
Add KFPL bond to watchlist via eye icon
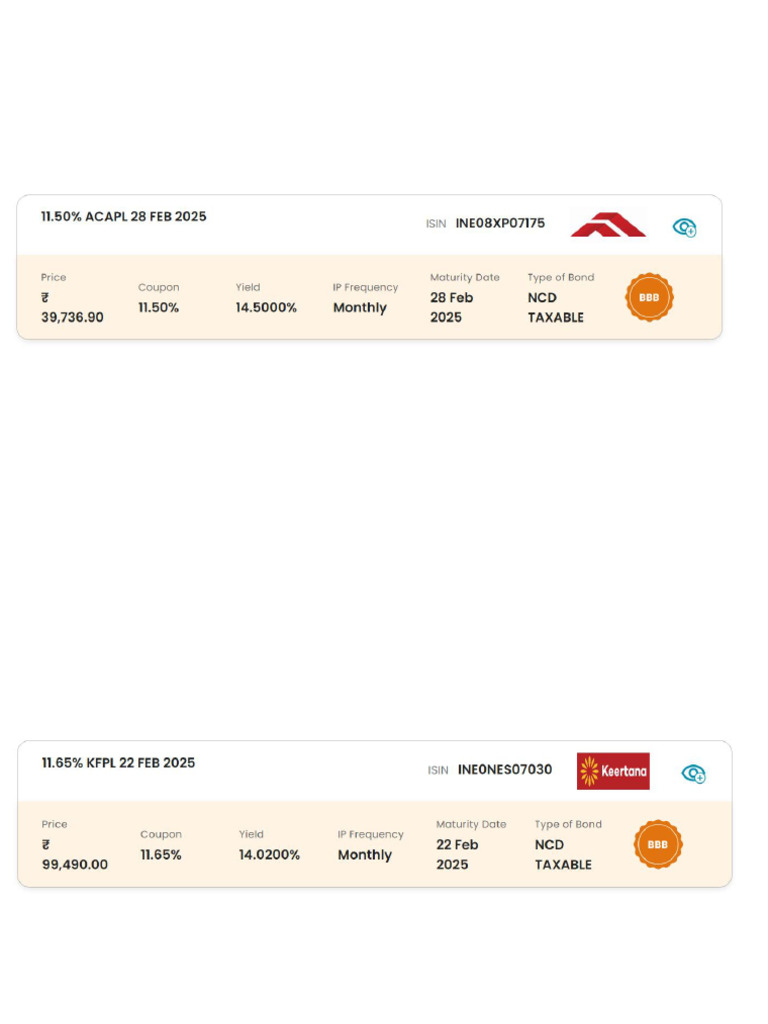point(693,773)
